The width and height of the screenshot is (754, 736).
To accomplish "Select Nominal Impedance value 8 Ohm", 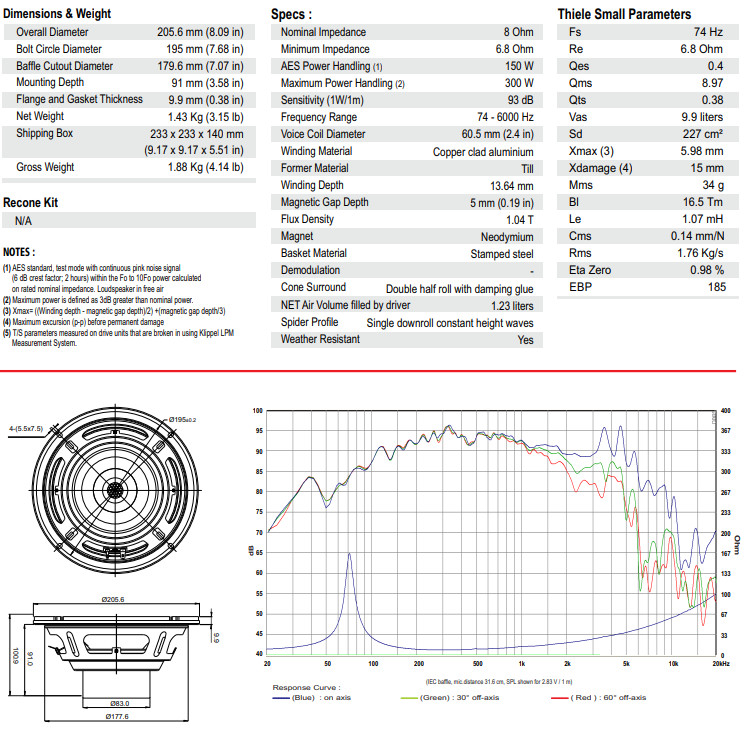I will coord(518,32).
